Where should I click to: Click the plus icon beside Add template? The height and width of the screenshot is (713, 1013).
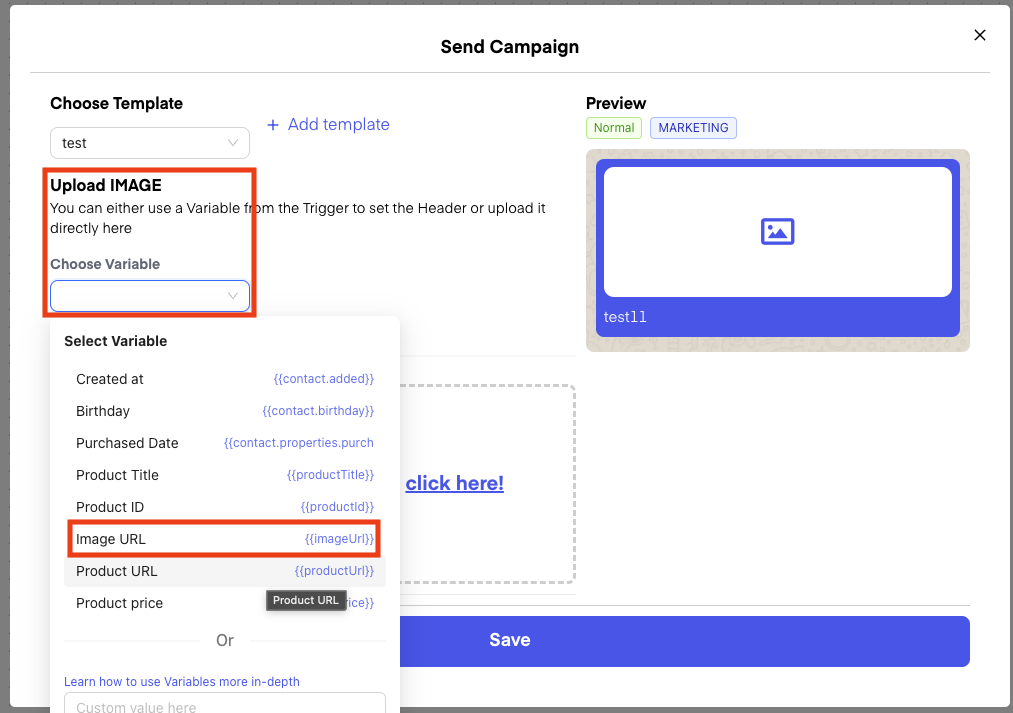click(x=273, y=125)
